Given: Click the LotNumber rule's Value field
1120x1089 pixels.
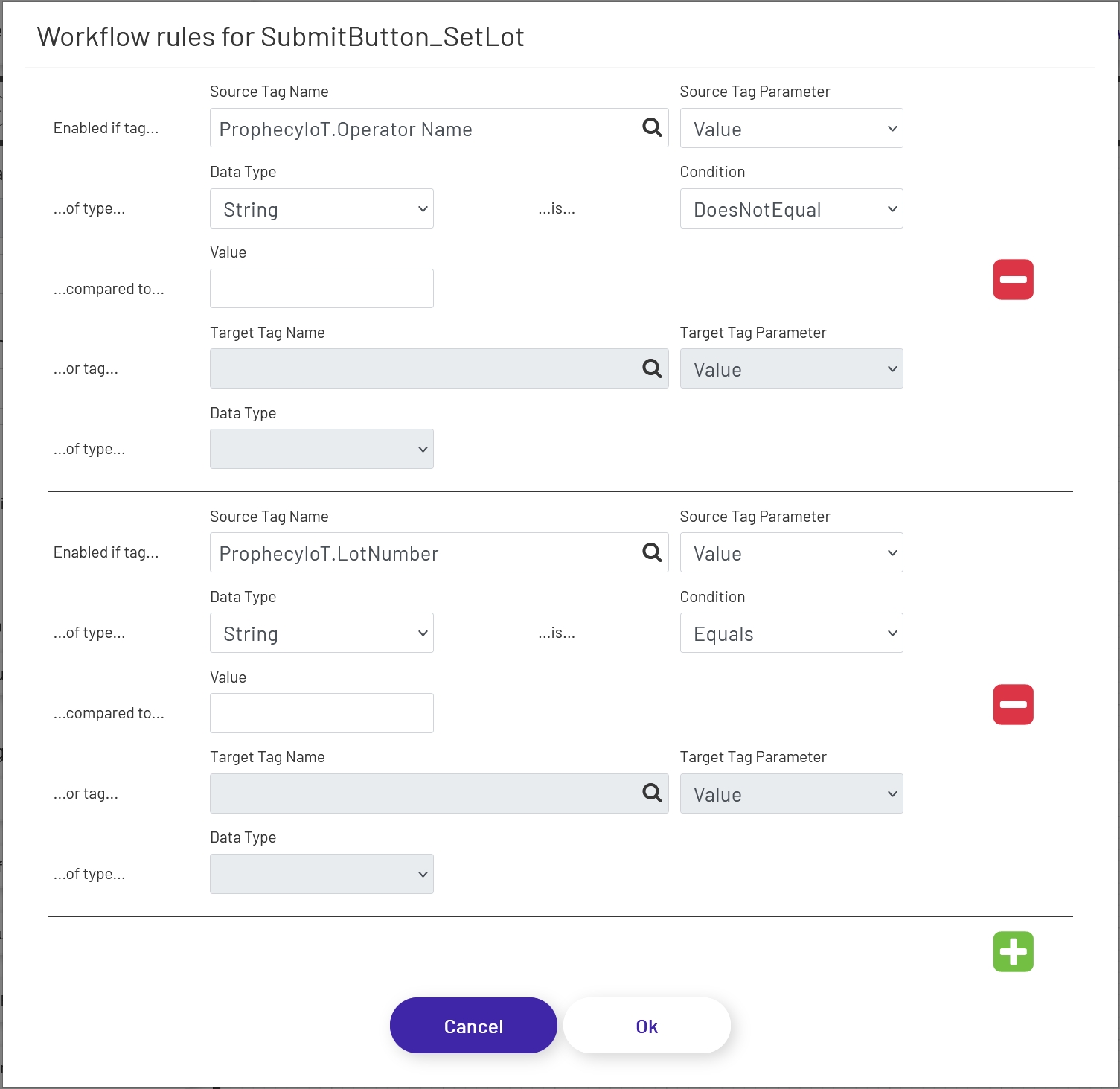Looking at the screenshot, I should coord(321,712).
